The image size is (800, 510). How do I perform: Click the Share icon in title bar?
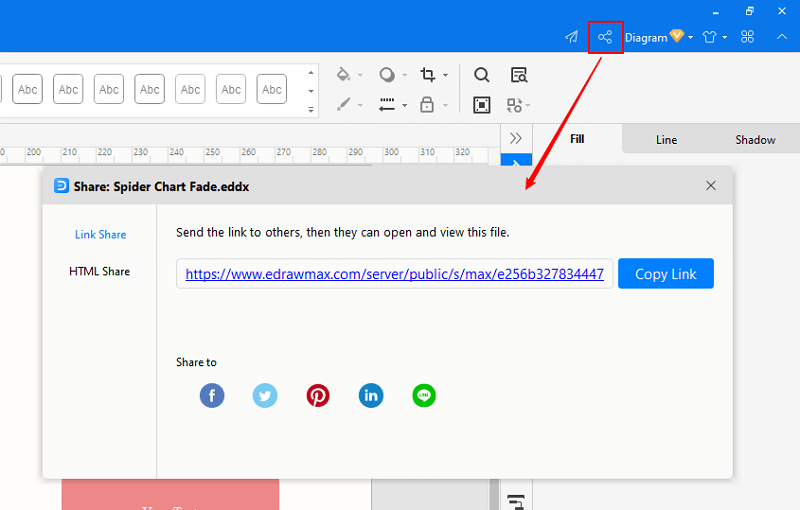click(x=605, y=37)
